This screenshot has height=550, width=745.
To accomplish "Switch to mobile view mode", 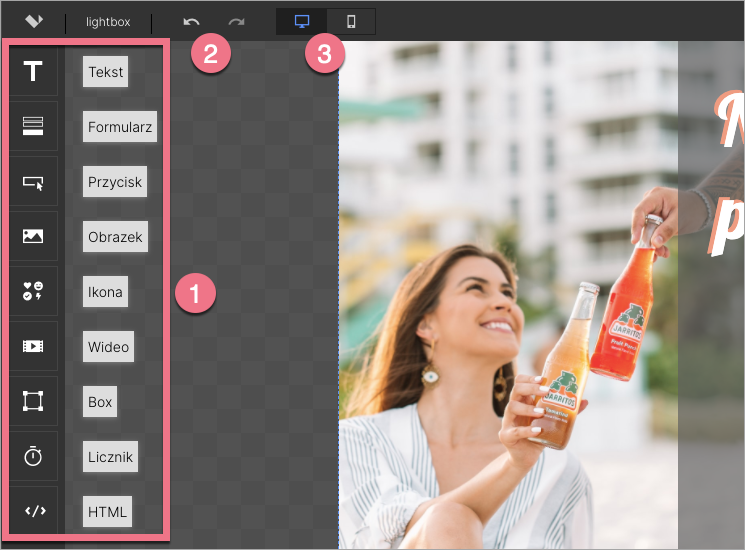I will pos(351,21).
